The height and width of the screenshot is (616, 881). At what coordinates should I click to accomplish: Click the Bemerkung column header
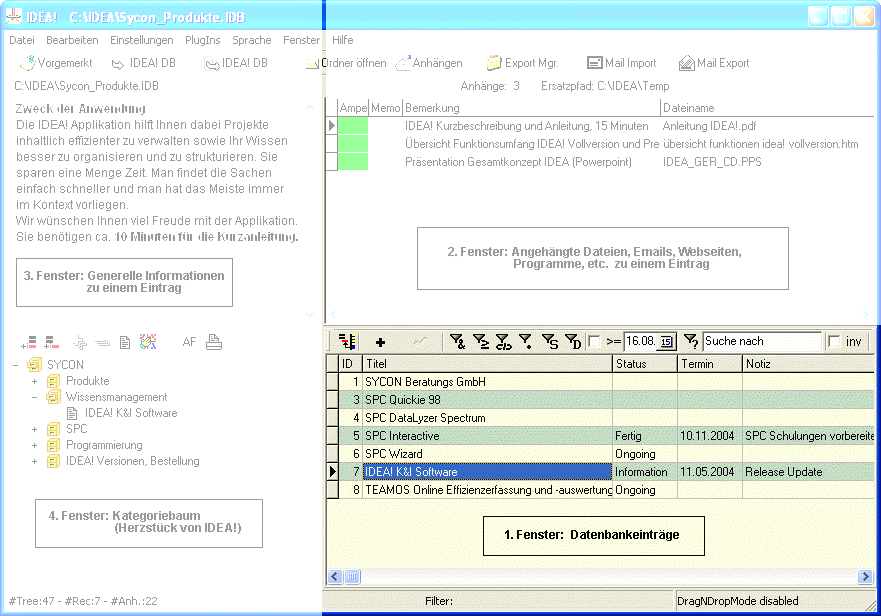pyautogui.click(x=532, y=108)
